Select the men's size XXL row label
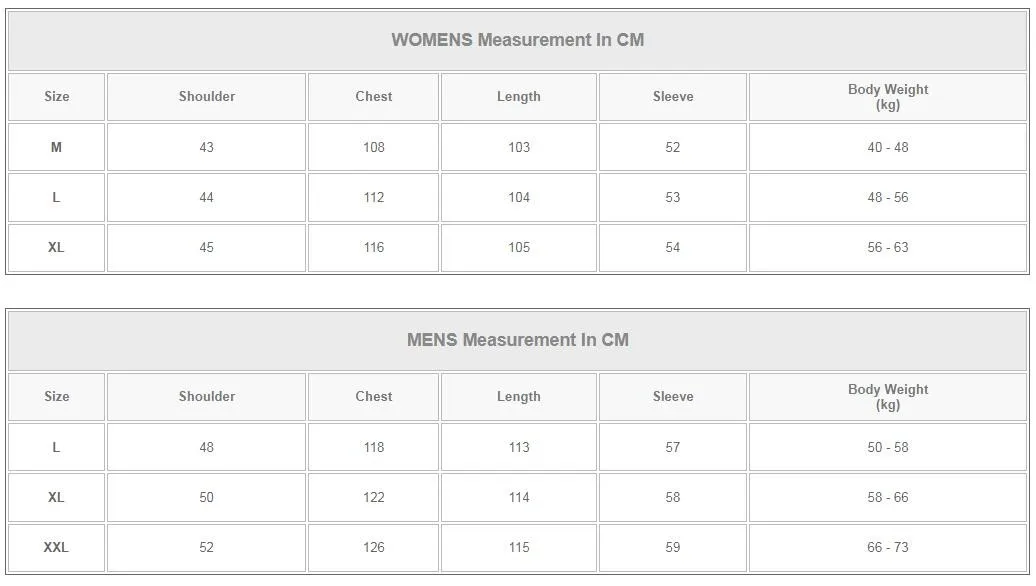1036x586 pixels. pos(56,547)
